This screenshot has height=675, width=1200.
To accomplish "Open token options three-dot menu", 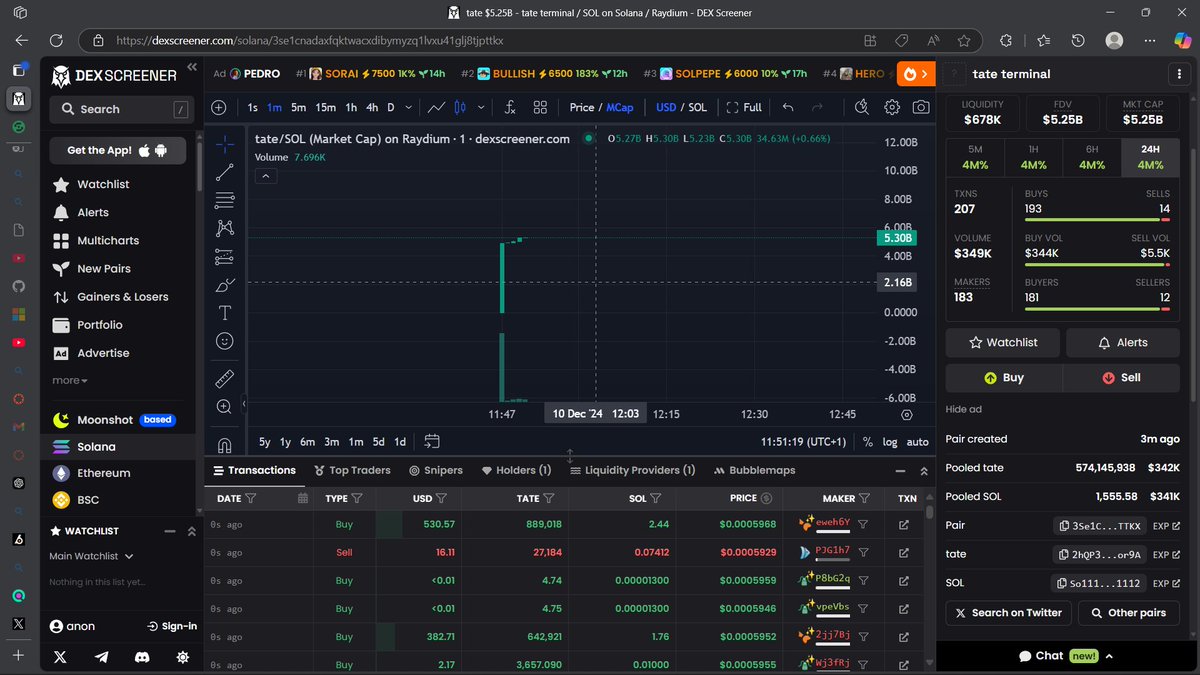I will pos(1177,74).
